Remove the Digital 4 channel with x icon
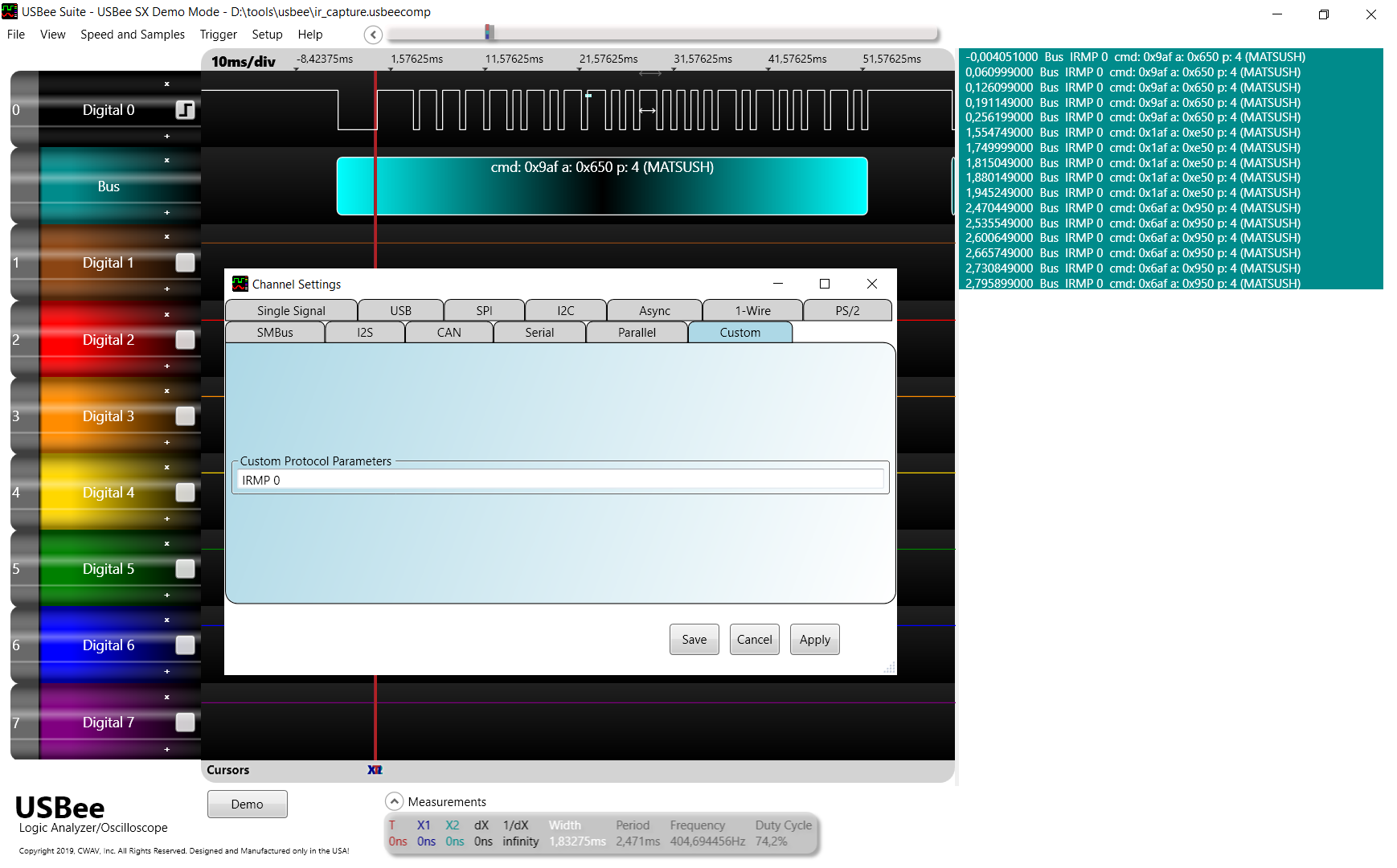Screen dimensions: 1397x868 point(167,467)
